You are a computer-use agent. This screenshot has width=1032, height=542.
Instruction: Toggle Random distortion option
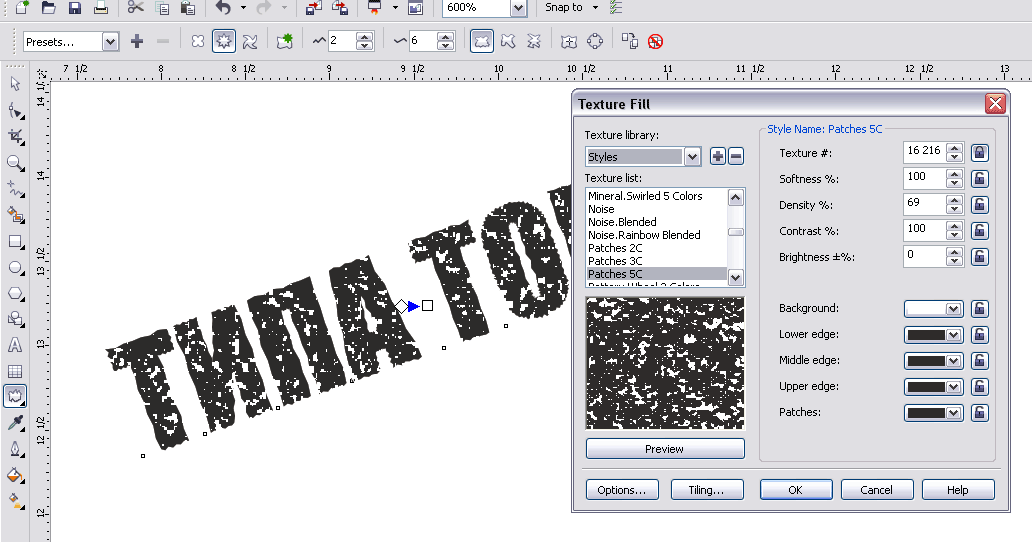click(x=482, y=41)
